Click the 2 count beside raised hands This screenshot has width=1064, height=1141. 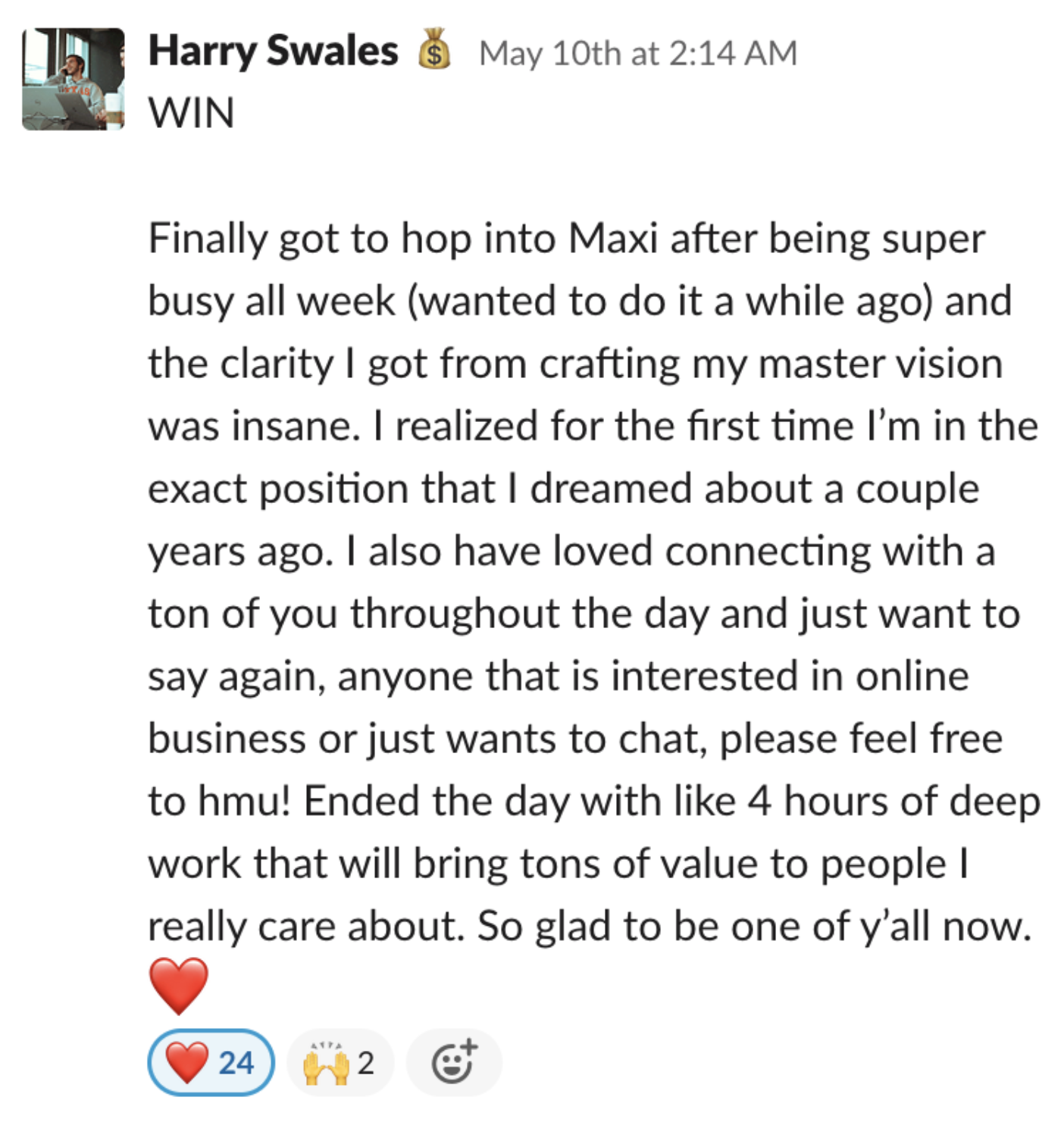366,1063
